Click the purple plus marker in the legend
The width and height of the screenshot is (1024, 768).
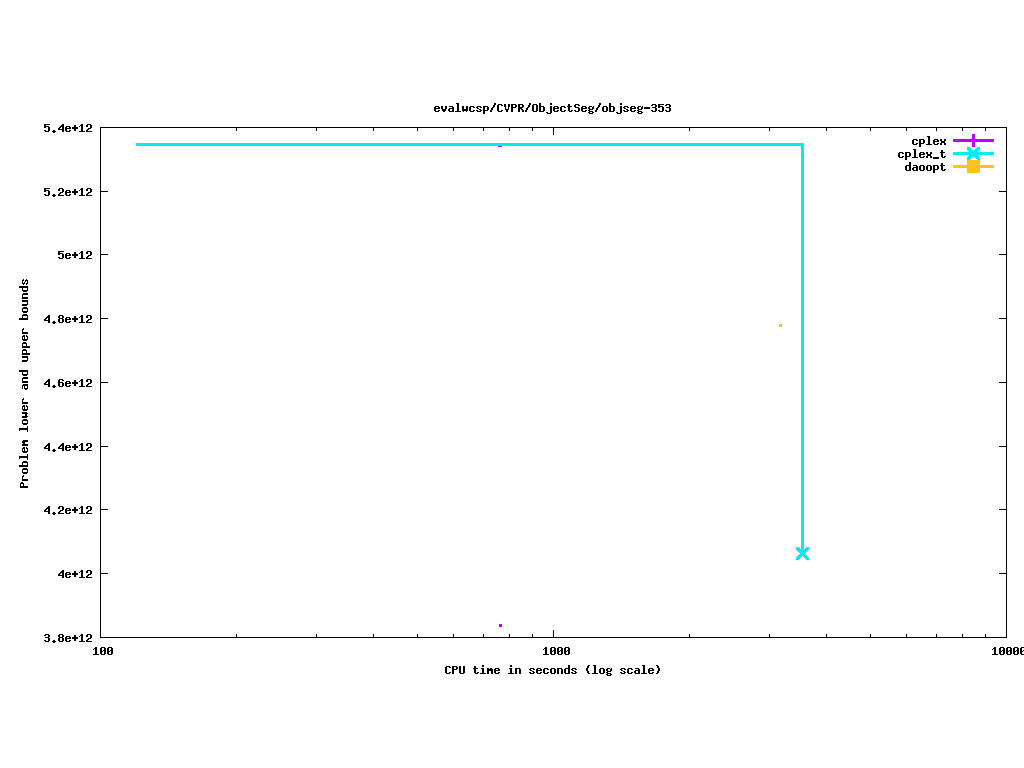coord(973,141)
